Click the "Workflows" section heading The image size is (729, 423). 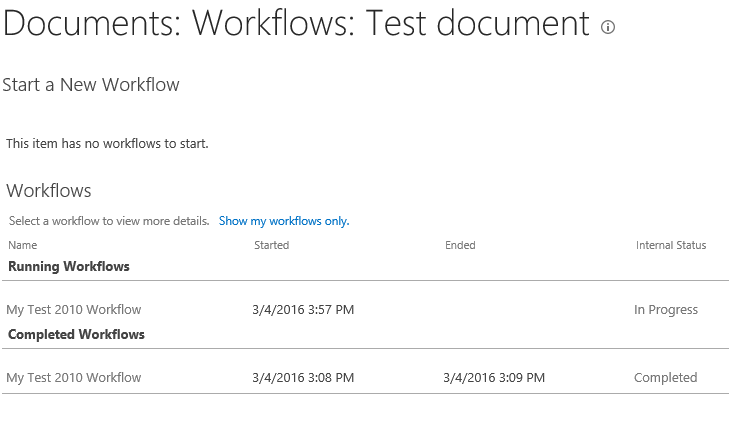pos(49,190)
